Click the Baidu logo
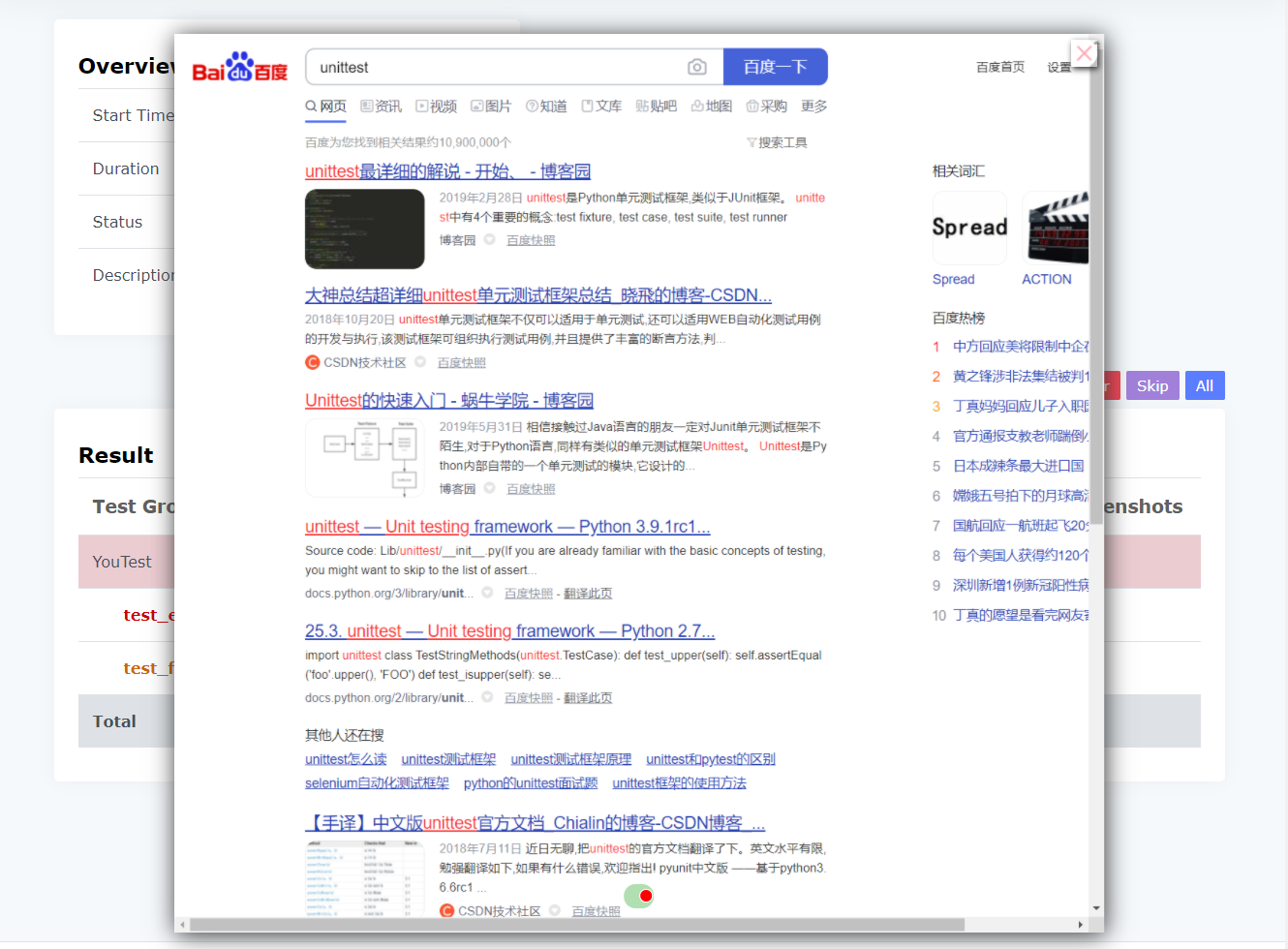Viewport: 1288px width, 949px height. [239, 67]
